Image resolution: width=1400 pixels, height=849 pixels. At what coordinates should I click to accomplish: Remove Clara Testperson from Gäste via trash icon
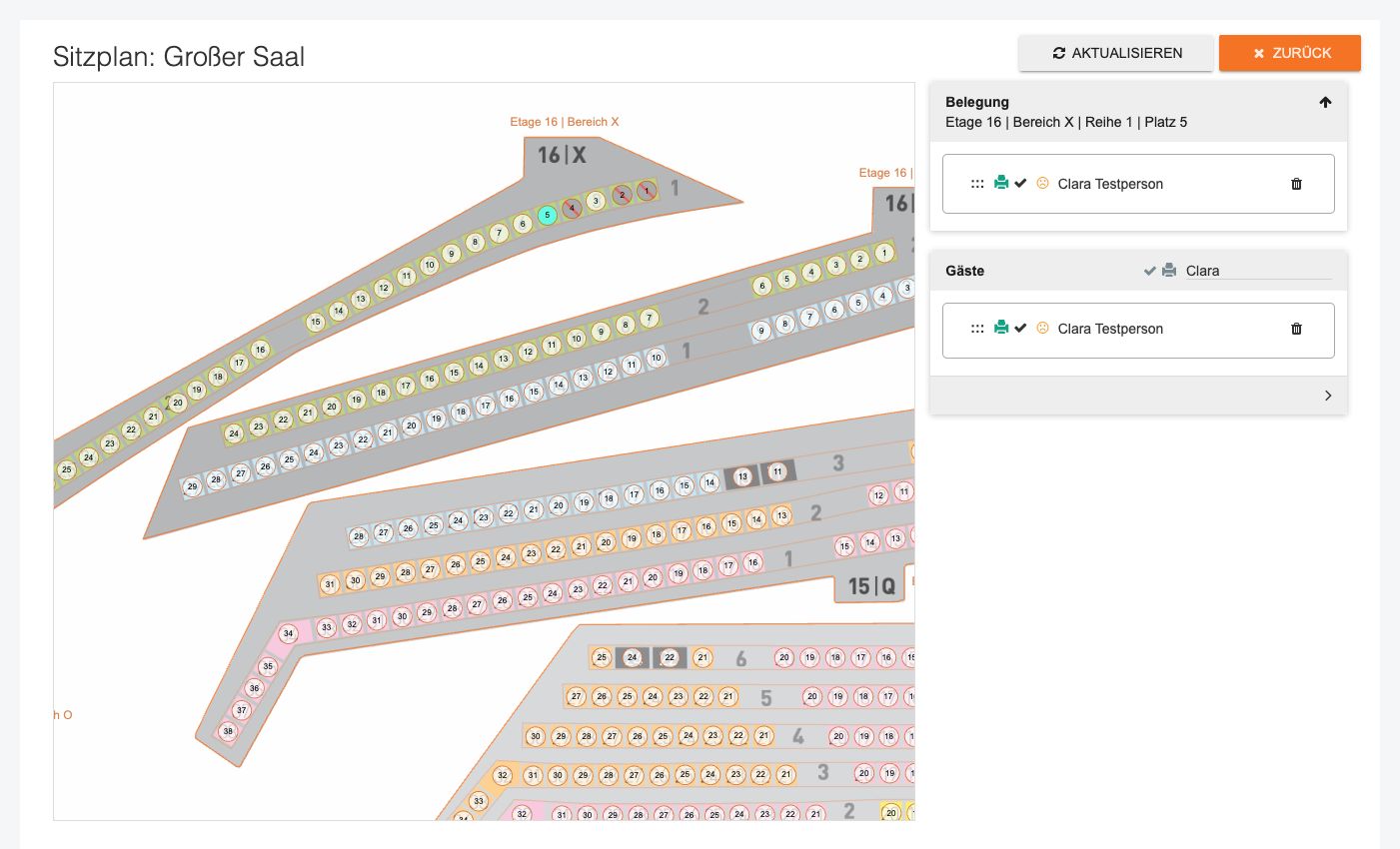point(1296,329)
